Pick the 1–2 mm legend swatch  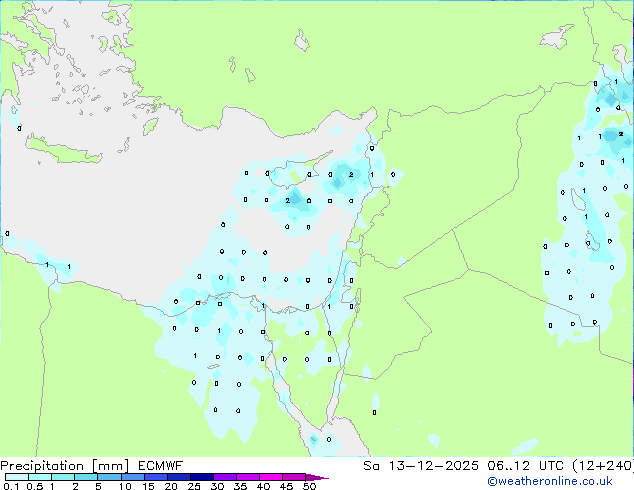tap(63, 477)
